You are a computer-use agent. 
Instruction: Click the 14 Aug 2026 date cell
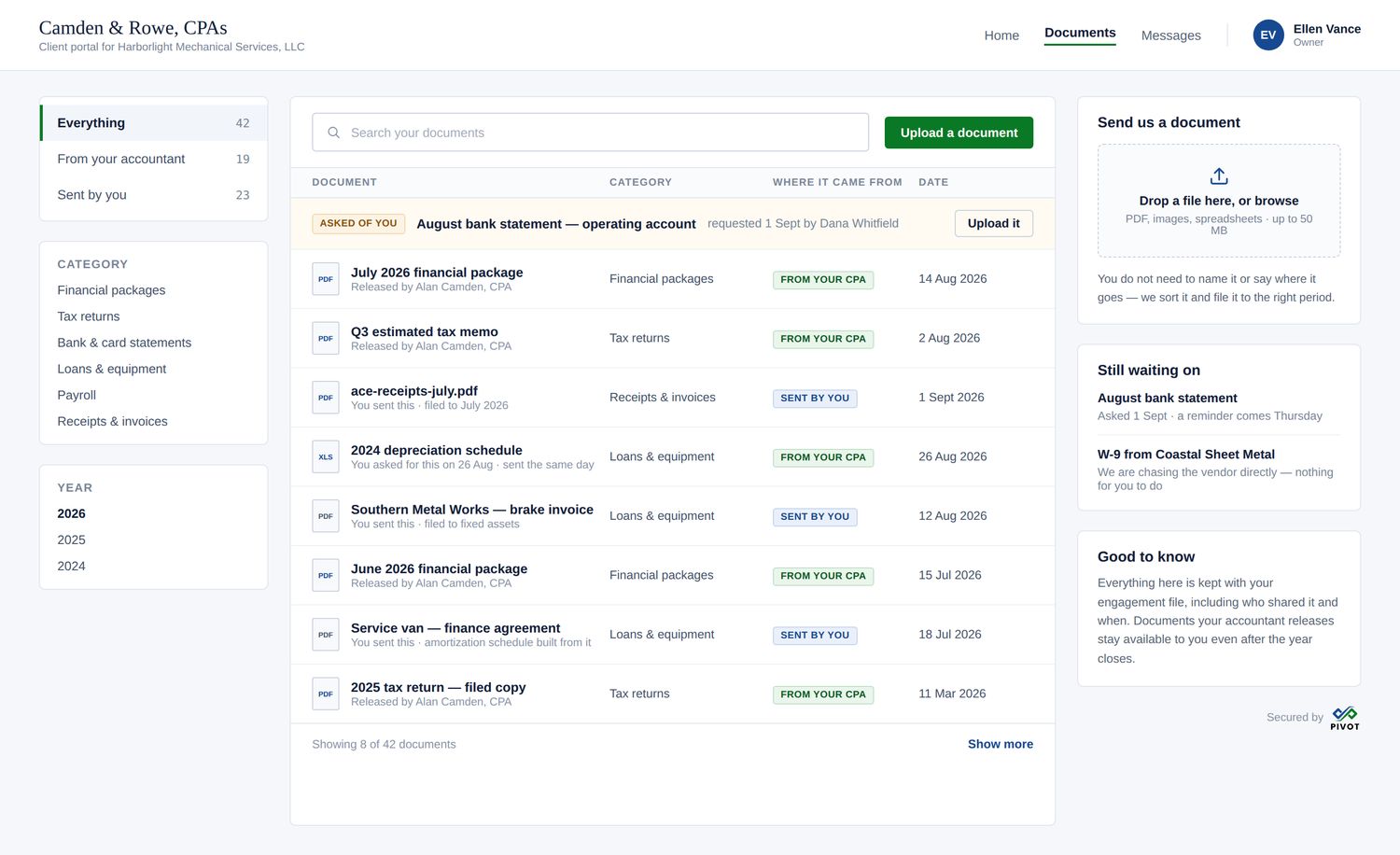[x=953, y=279]
